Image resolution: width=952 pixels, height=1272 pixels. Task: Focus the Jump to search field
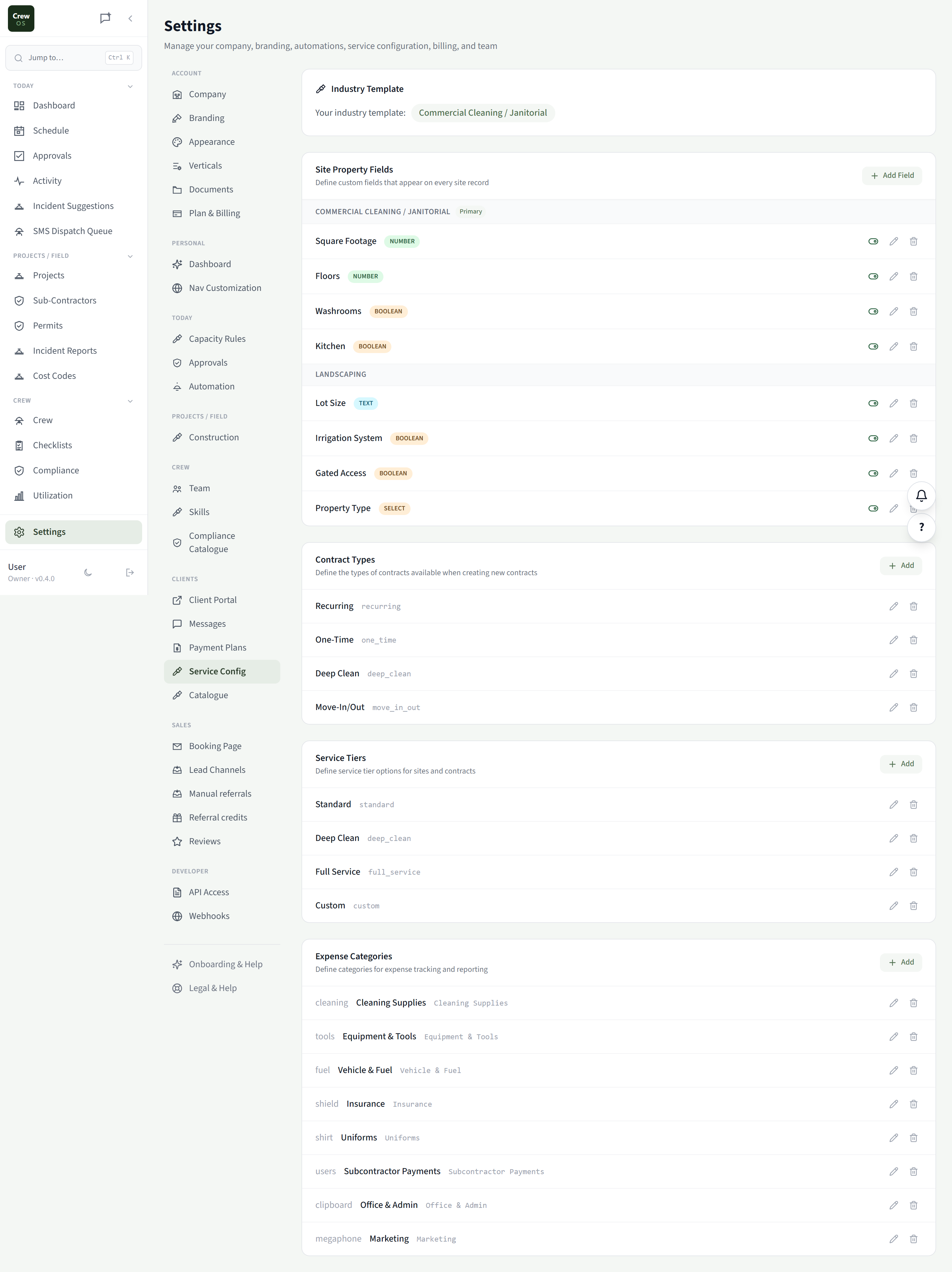click(x=74, y=58)
